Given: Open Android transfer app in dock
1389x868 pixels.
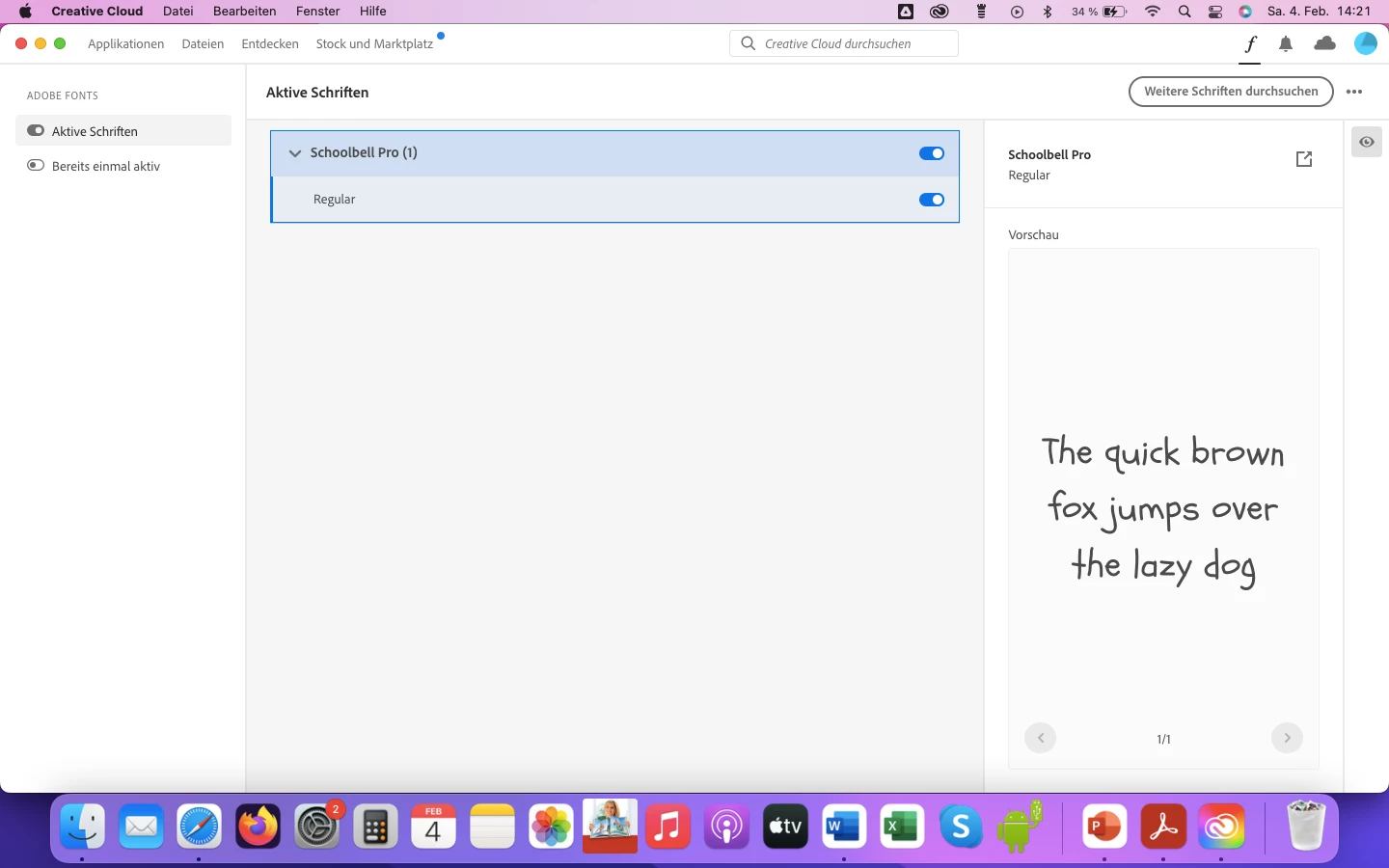Looking at the screenshot, I should point(1021,827).
